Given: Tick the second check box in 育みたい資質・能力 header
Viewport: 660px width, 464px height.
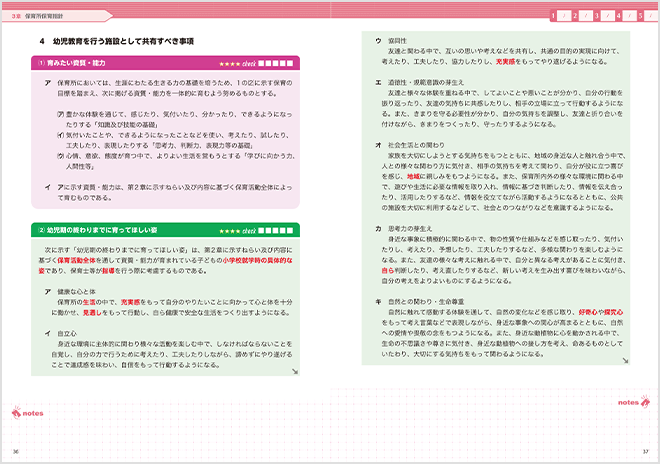Looking at the screenshot, I should pos(268,64).
